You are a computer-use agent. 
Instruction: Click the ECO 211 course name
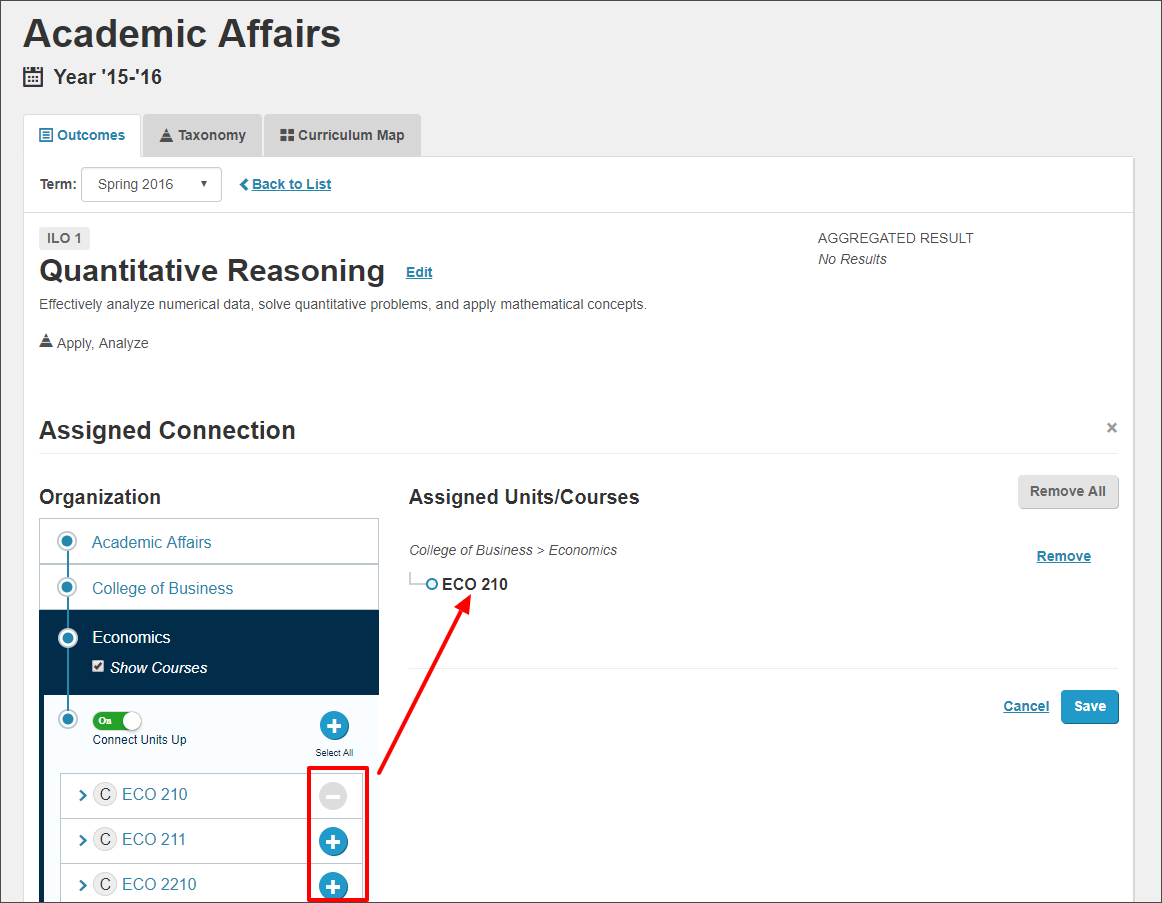[154, 840]
